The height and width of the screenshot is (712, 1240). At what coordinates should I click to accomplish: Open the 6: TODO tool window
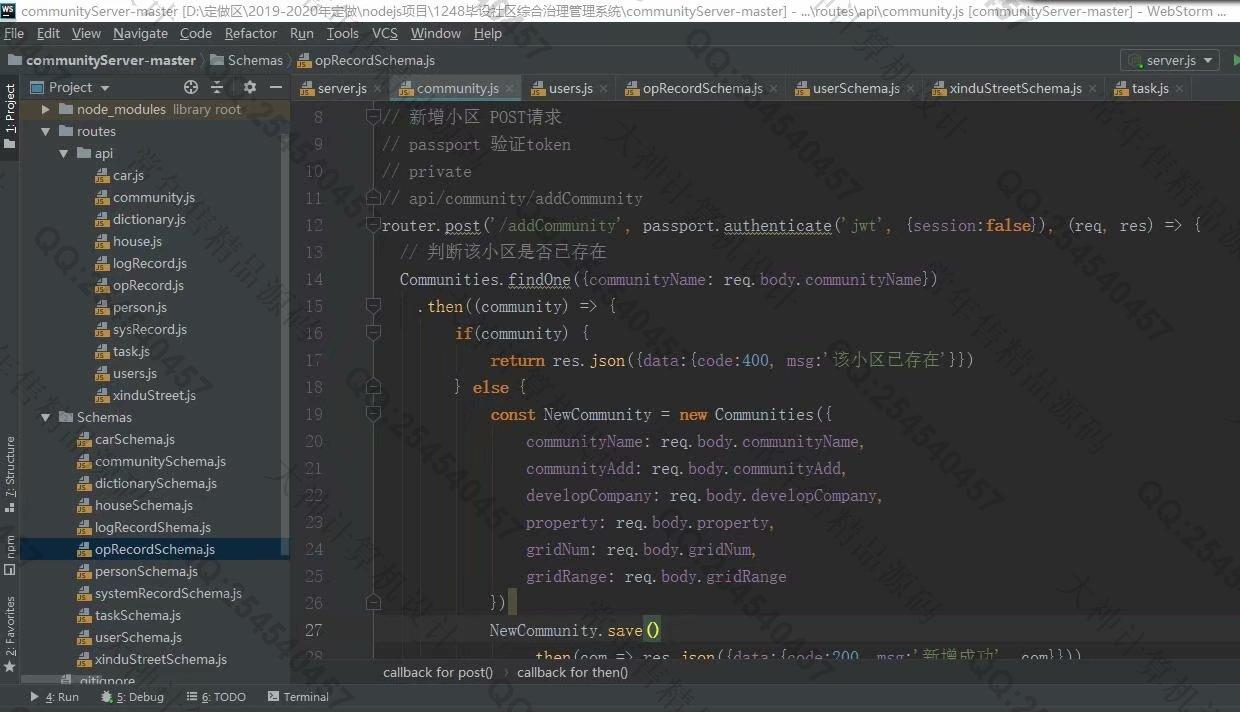[215, 697]
